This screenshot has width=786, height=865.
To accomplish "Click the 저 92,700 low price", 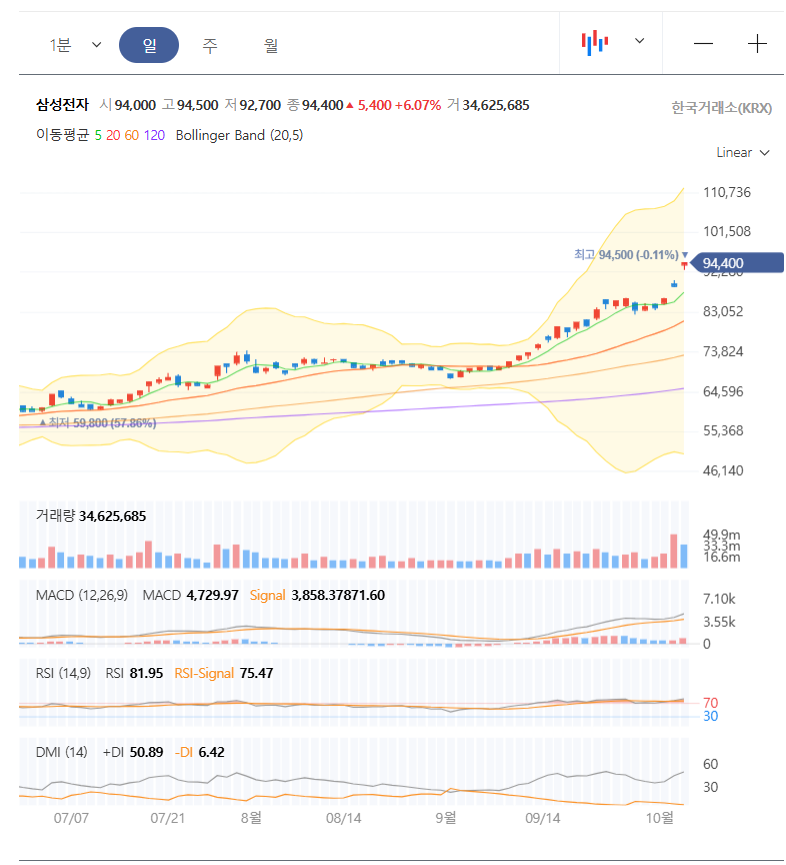I will [253, 105].
